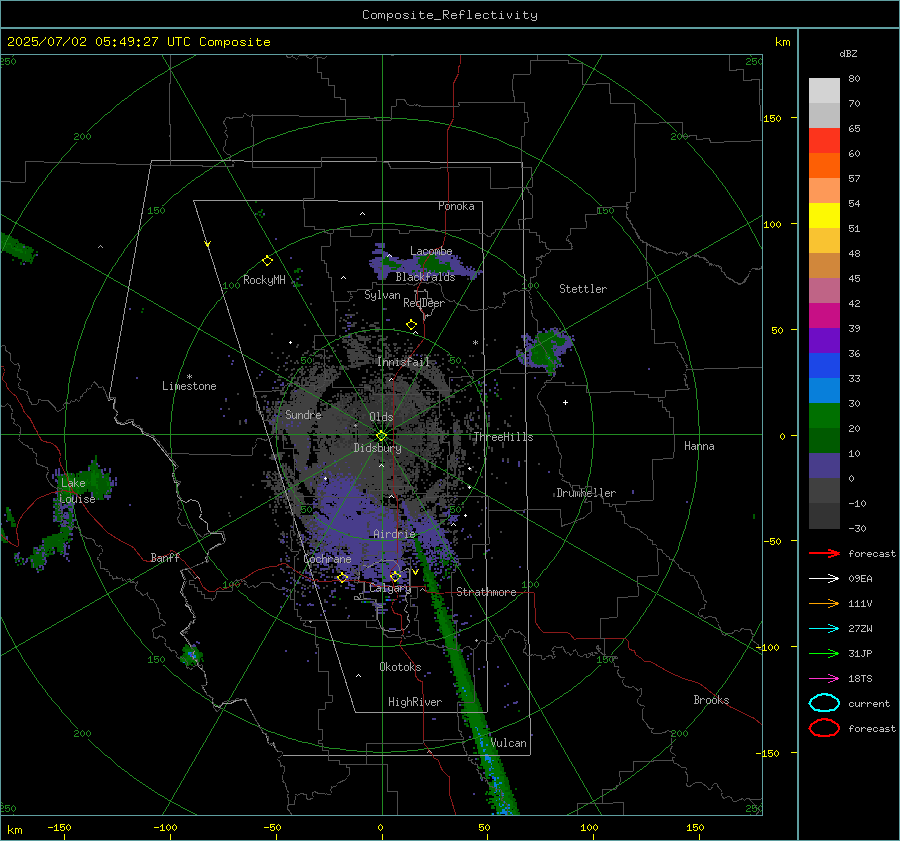
Task: Click the Banff city label
Action: click(x=165, y=558)
